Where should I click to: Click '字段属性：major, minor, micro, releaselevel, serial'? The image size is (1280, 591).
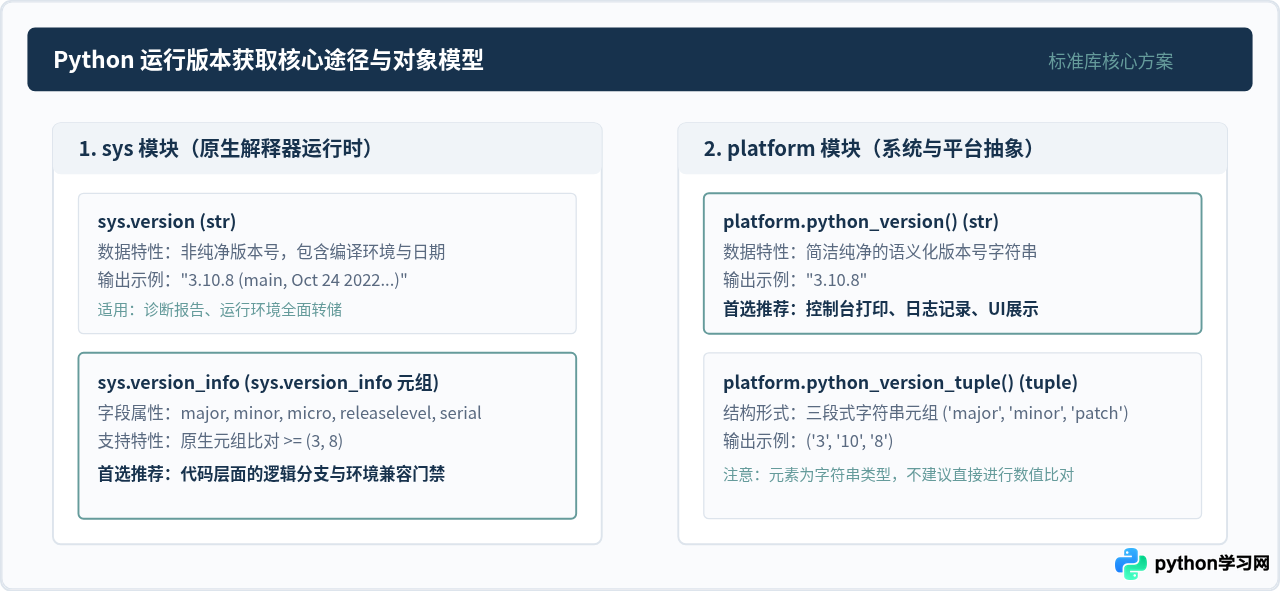(x=289, y=413)
